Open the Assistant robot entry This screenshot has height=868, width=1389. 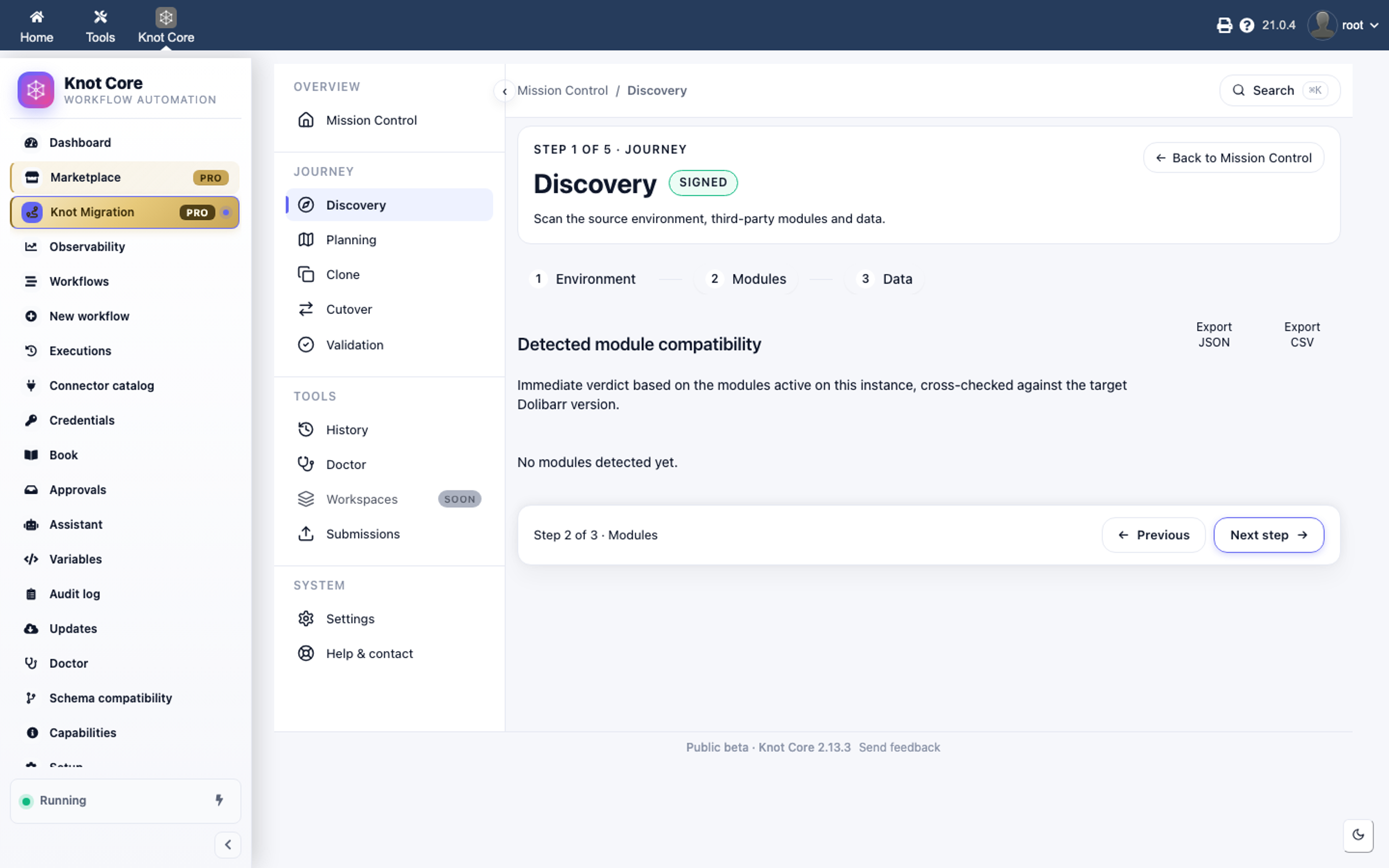point(125,525)
